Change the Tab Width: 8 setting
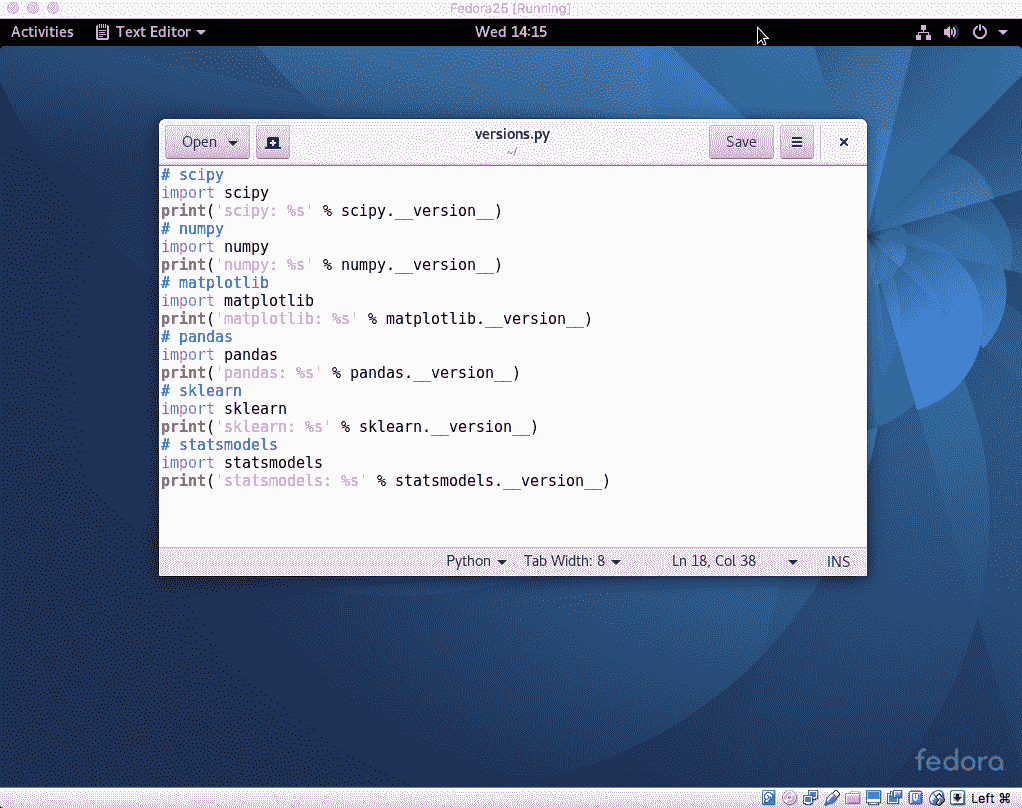The image size is (1022, 808). pos(572,561)
